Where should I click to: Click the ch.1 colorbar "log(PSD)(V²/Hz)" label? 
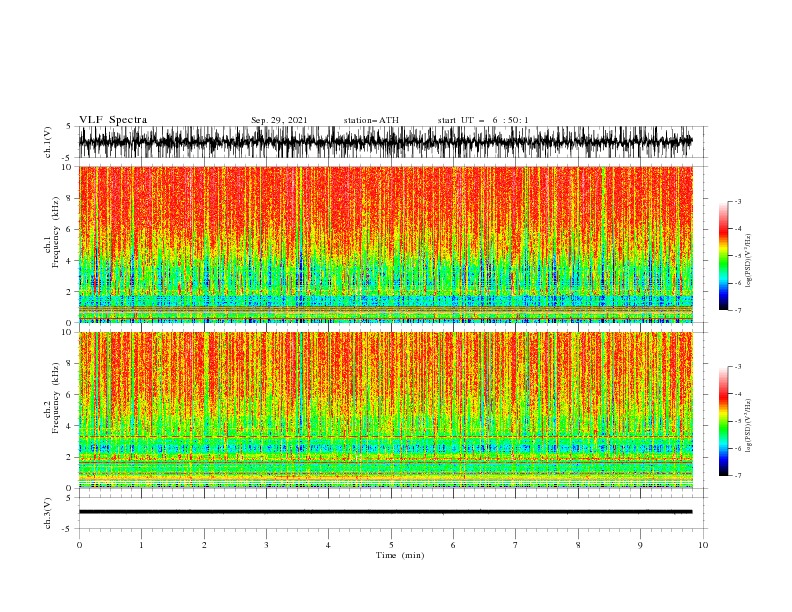pos(748,261)
